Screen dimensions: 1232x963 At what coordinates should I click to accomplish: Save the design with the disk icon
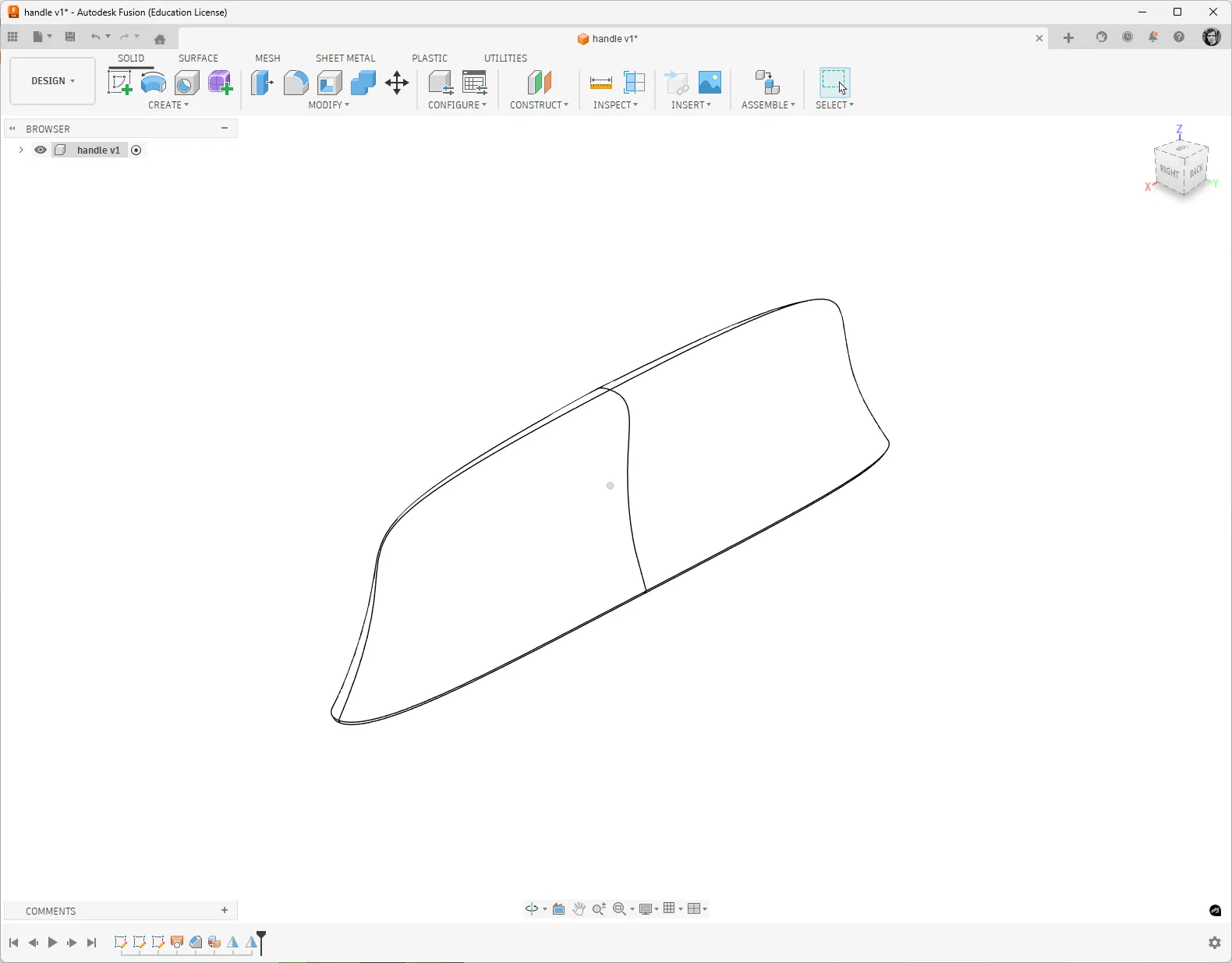point(70,37)
